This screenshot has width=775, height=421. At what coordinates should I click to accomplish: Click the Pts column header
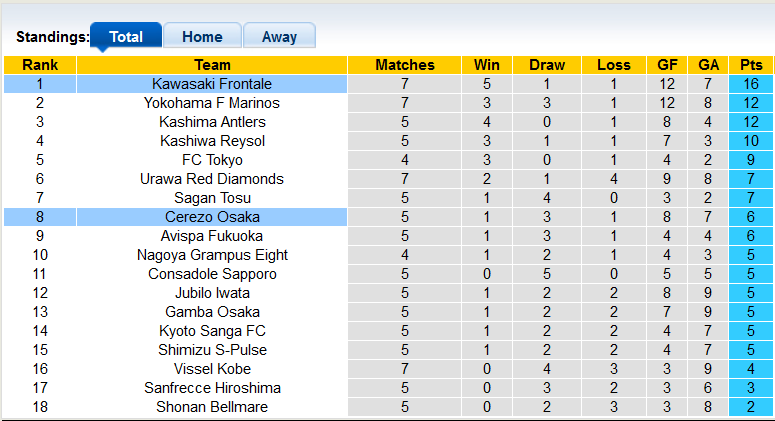point(750,65)
